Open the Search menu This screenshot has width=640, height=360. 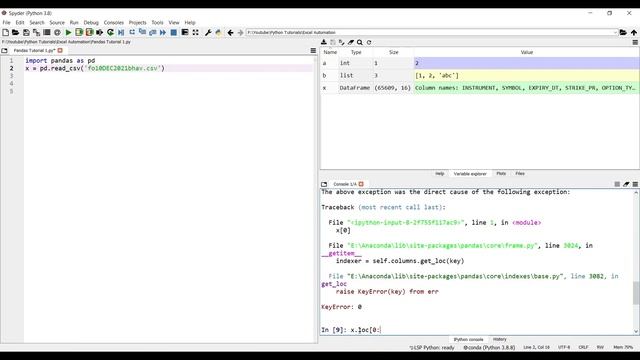[x=37, y=22]
